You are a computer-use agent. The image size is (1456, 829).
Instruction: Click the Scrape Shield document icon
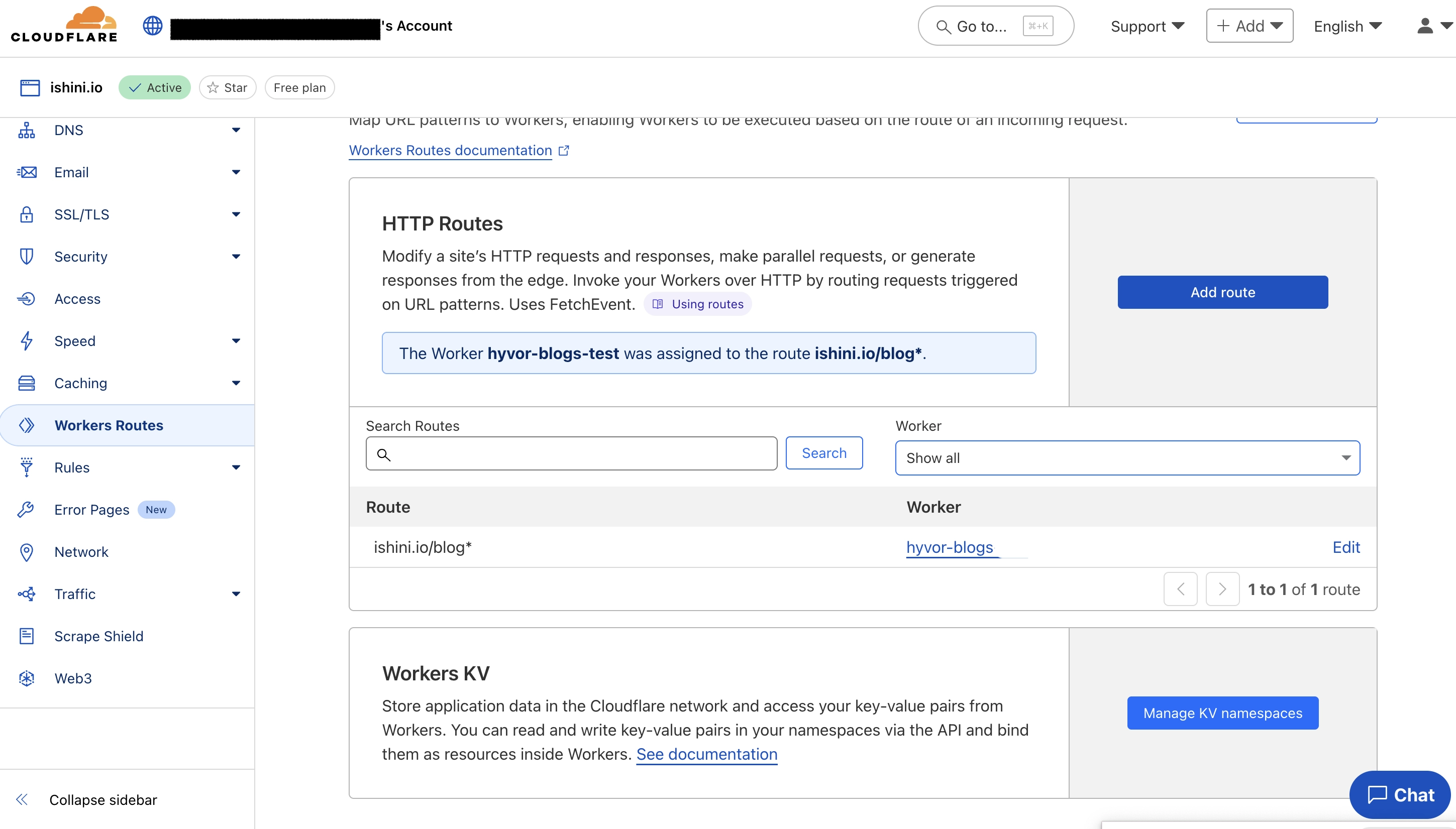[27, 636]
